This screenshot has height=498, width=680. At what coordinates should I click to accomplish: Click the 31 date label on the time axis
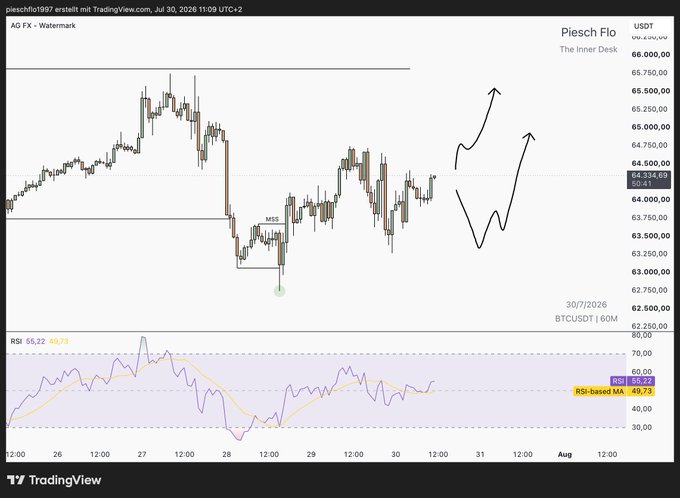click(480, 454)
